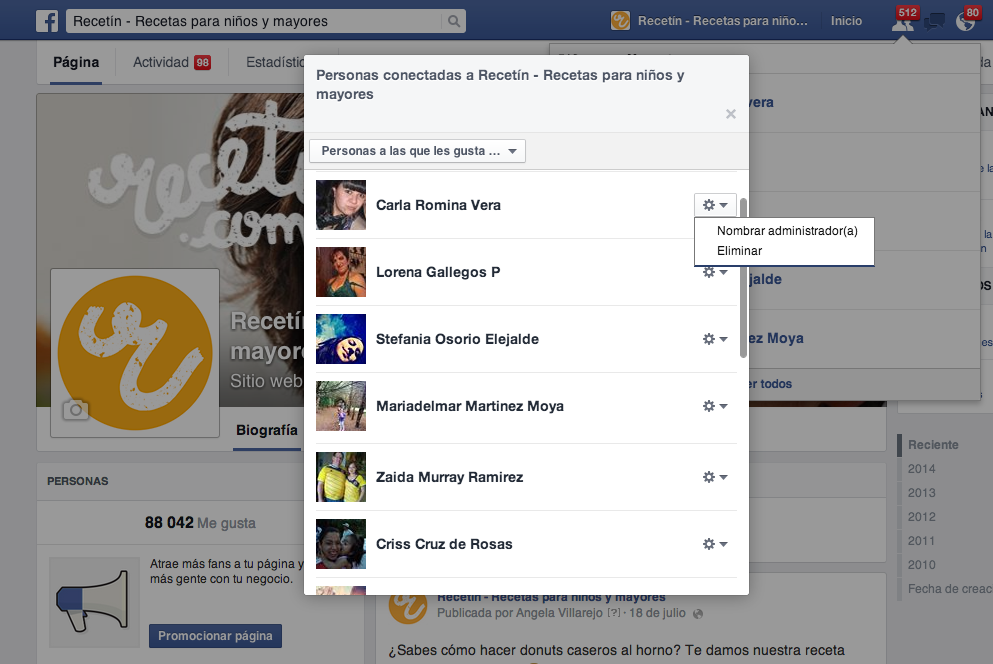The height and width of the screenshot is (664, 993).
Task: Click the megaphone promotion icon
Action: (94, 601)
